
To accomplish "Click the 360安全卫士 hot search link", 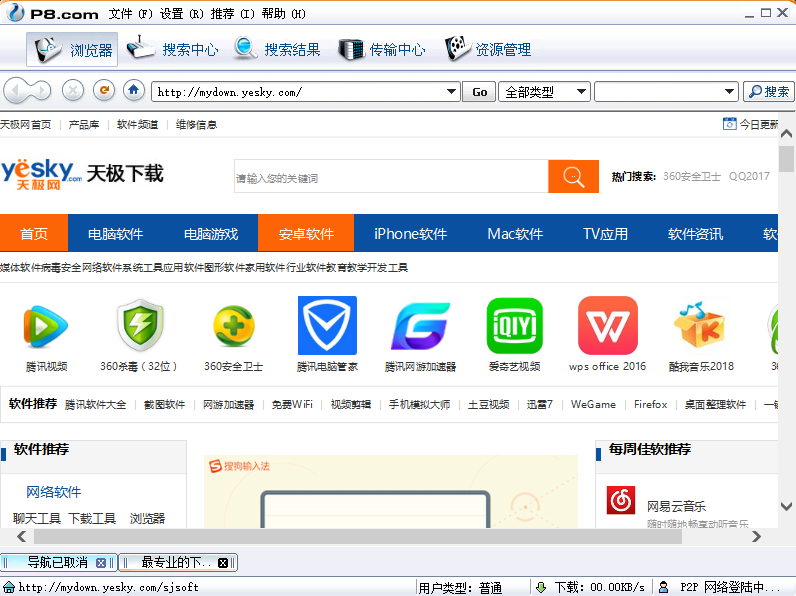I will [x=691, y=176].
